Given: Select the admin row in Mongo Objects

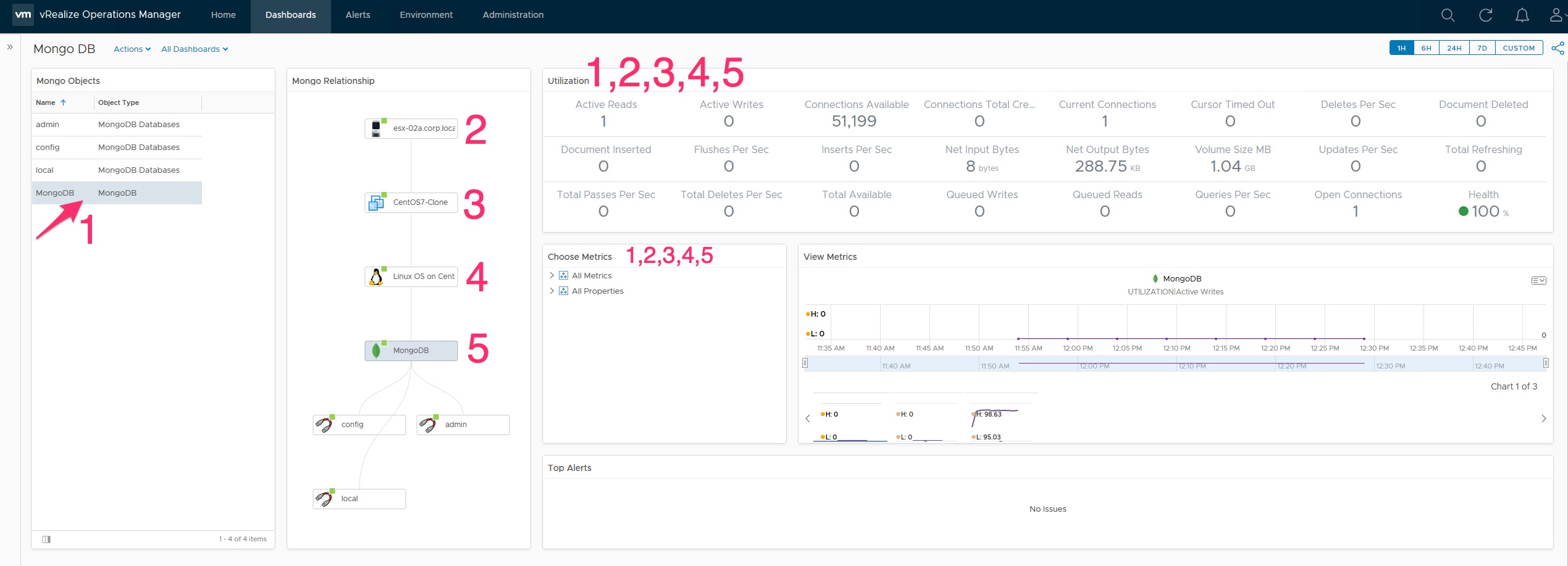Looking at the screenshot, I should [x=117, y=125].
